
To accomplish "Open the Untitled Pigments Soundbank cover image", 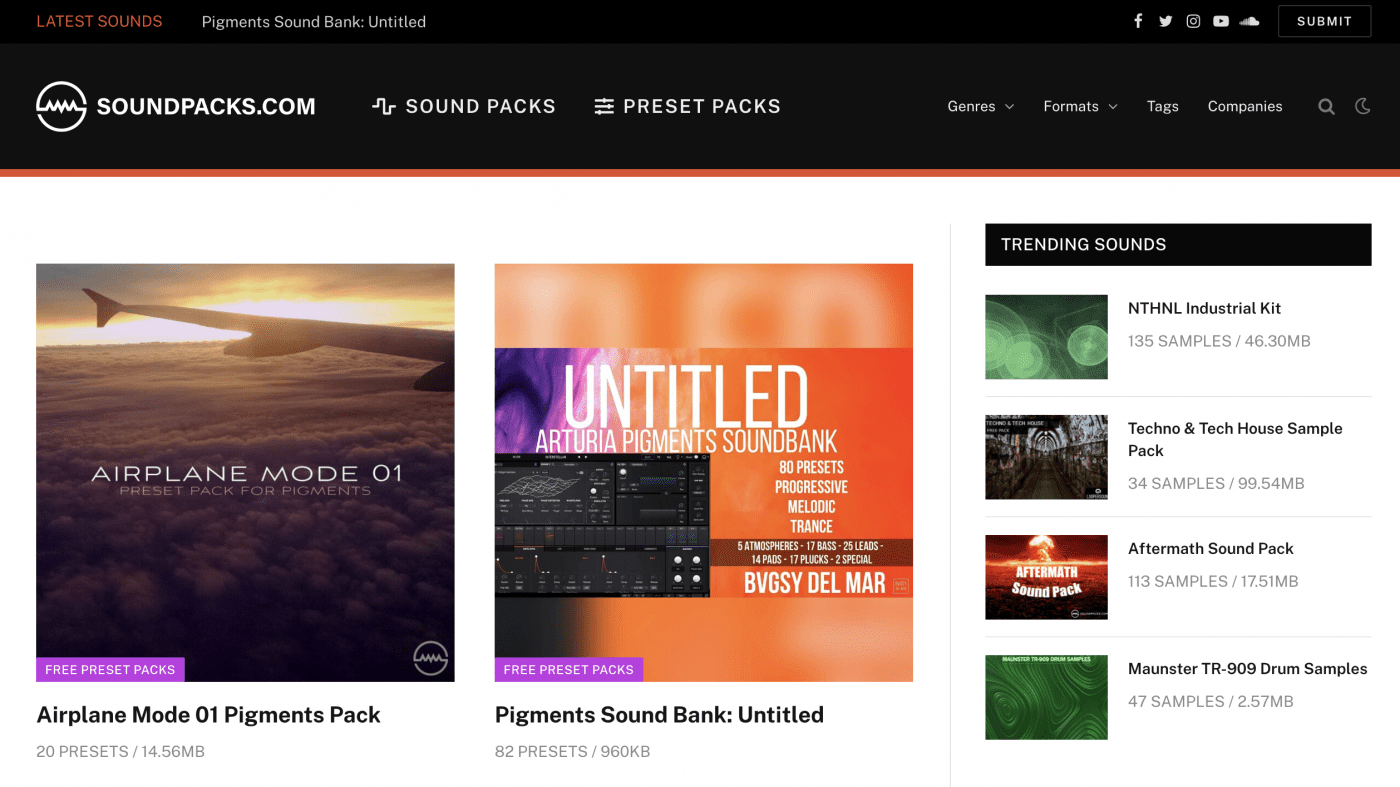I will coord(704,472).
